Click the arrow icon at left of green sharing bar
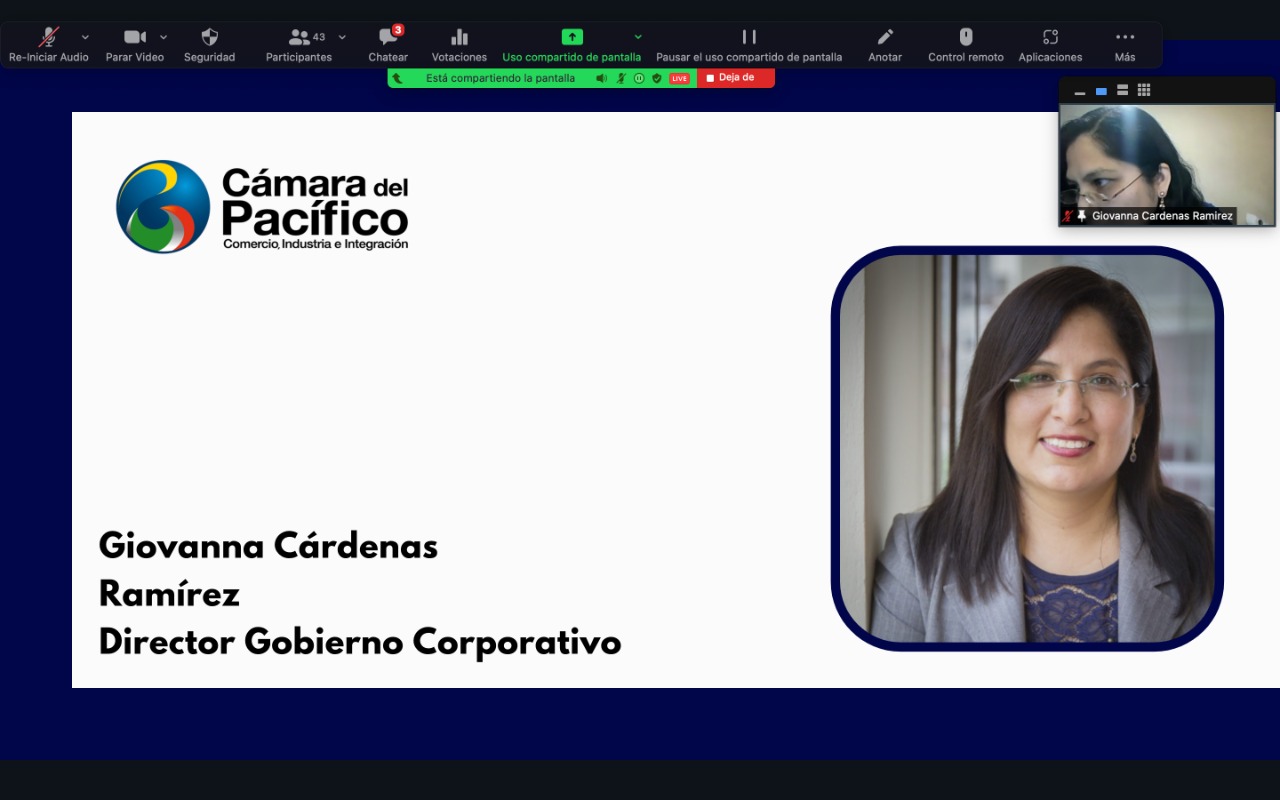This screenshot has width=1280, height=800. pyautogui.click(x=397, y=78)
